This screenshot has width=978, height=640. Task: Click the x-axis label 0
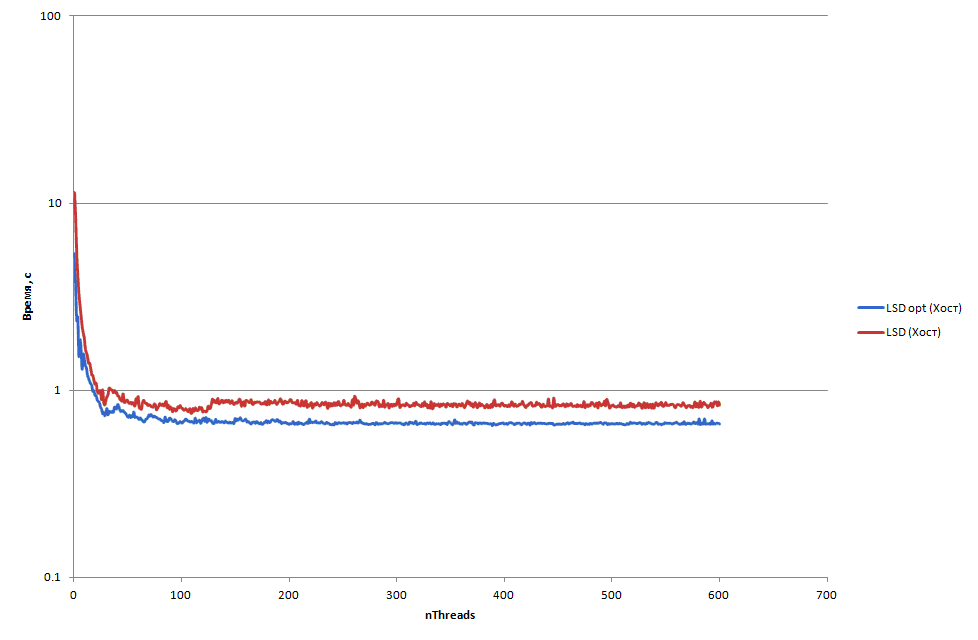[x=74, y=595]
